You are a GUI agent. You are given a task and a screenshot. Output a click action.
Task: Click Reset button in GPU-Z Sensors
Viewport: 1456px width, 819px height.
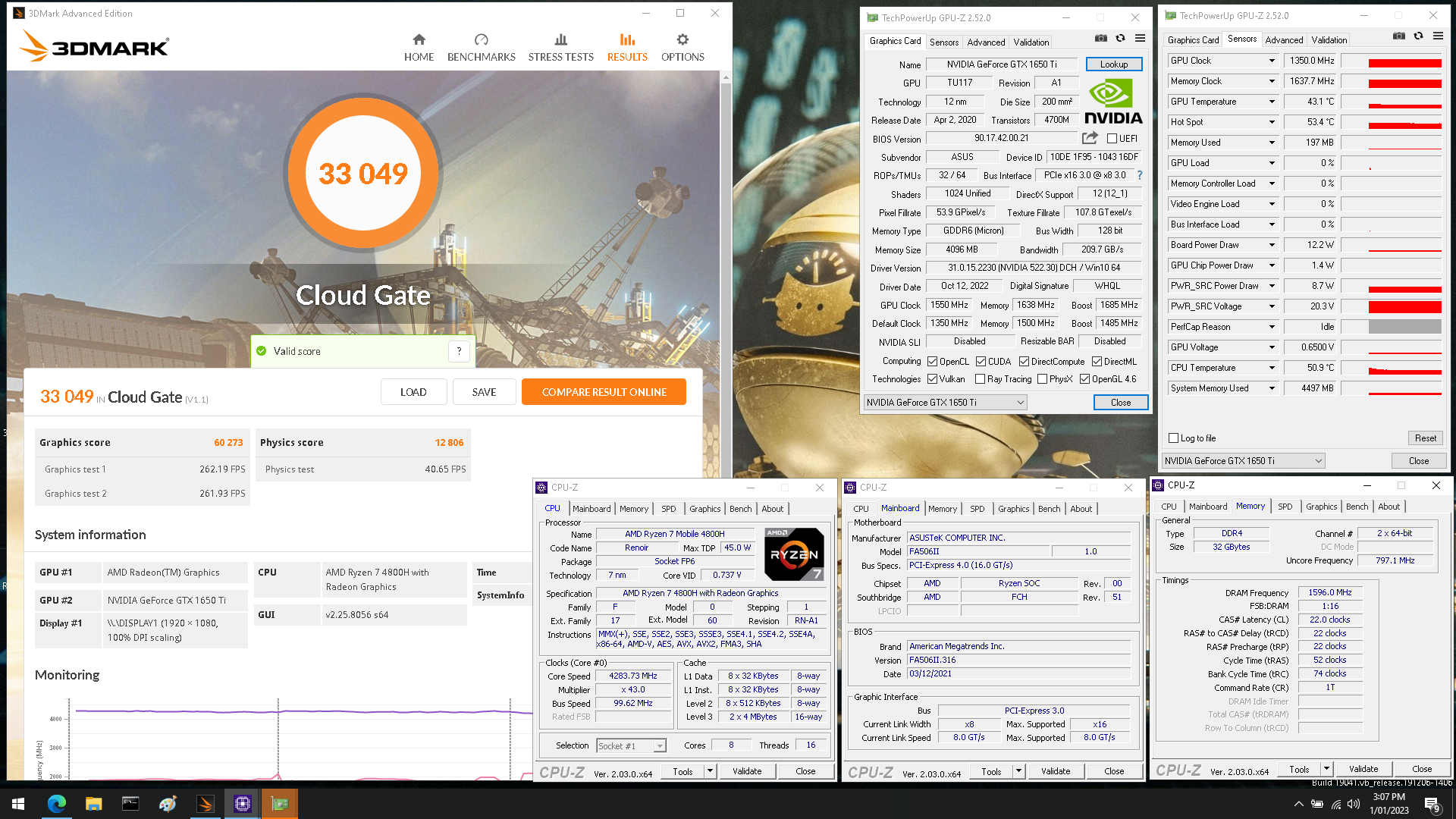tap(1425, 438)
